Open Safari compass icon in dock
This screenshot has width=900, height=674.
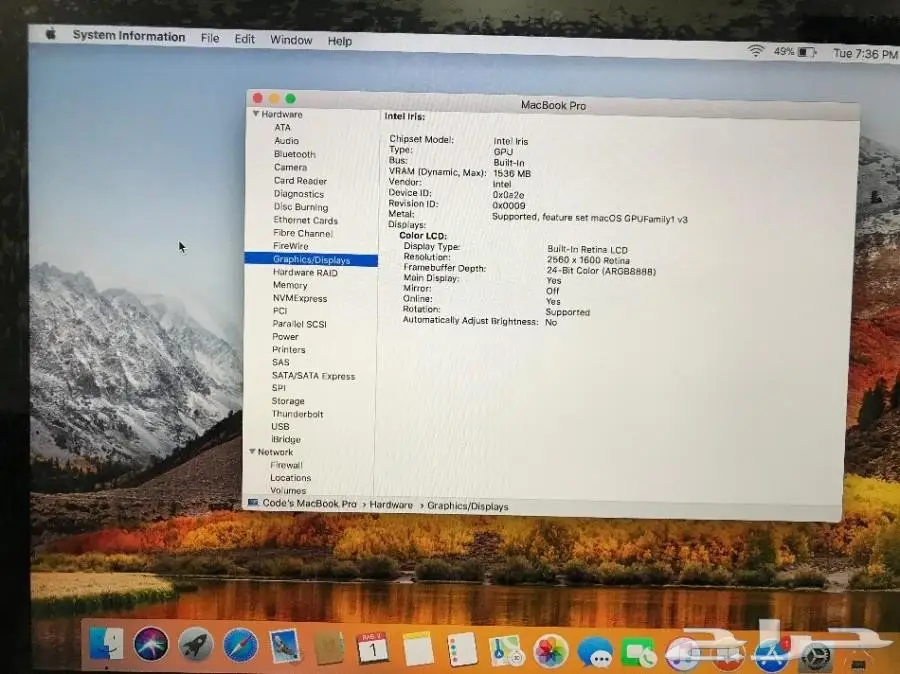(240, 645)
